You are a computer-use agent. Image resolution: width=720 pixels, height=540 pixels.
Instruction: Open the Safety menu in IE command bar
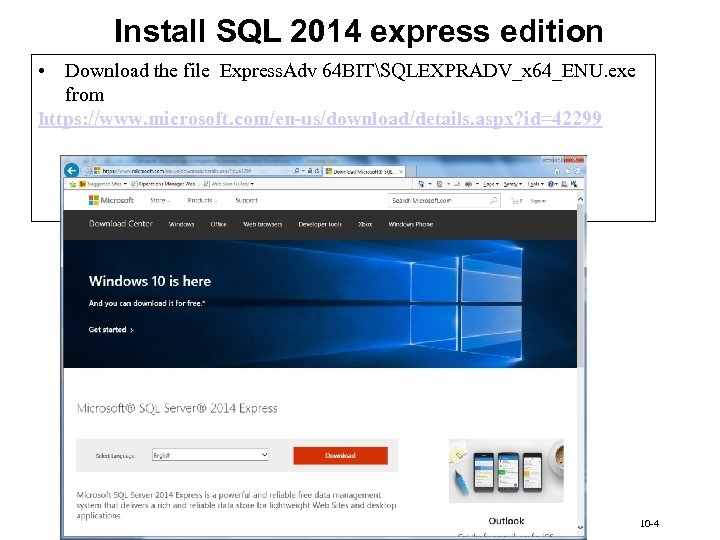512,184
